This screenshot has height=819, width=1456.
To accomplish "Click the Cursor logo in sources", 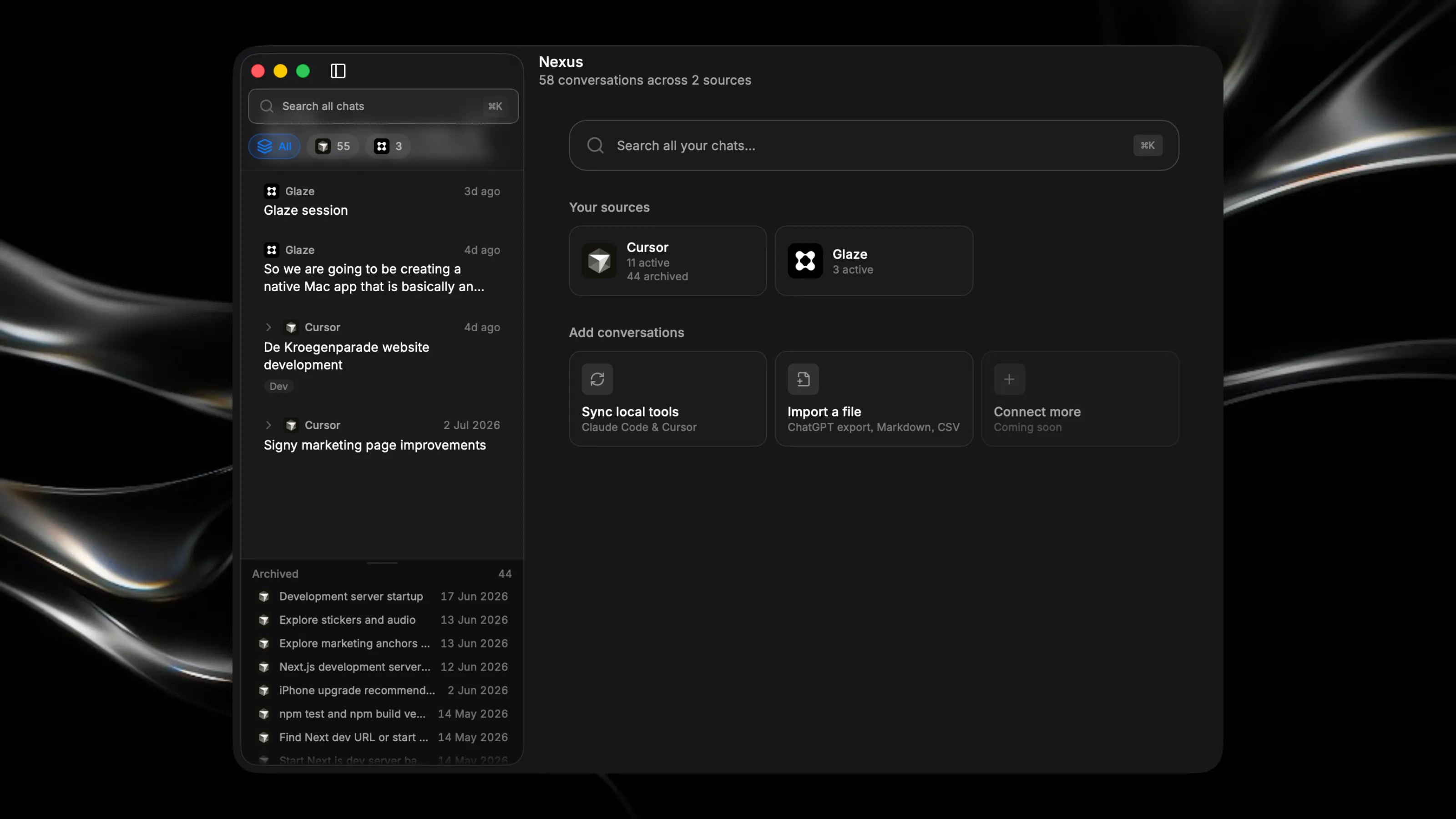I will pos(599,261).
